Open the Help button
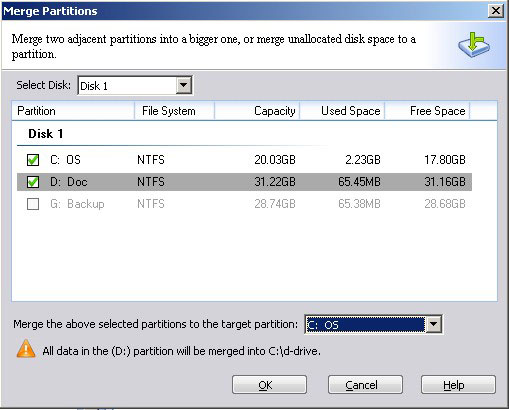509x410 pixels. point(458,385)
